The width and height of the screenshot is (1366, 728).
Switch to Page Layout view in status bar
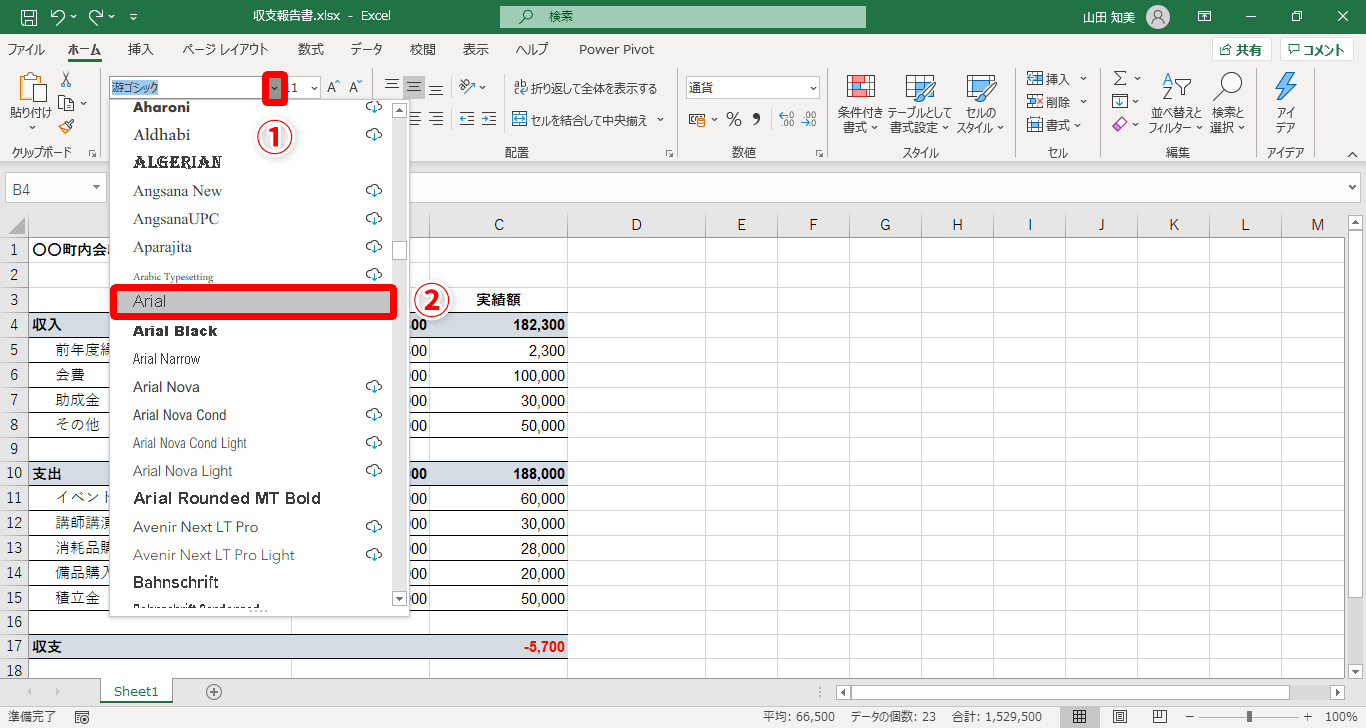coord(1120,717)
